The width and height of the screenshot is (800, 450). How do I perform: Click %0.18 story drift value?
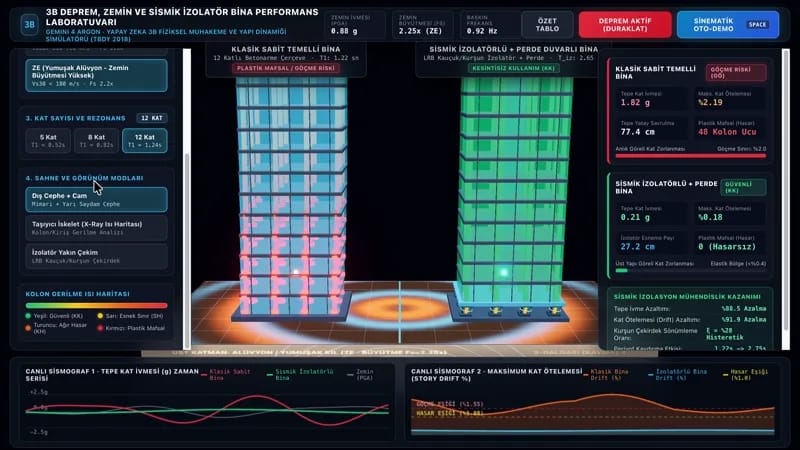[x=711, y=217]
